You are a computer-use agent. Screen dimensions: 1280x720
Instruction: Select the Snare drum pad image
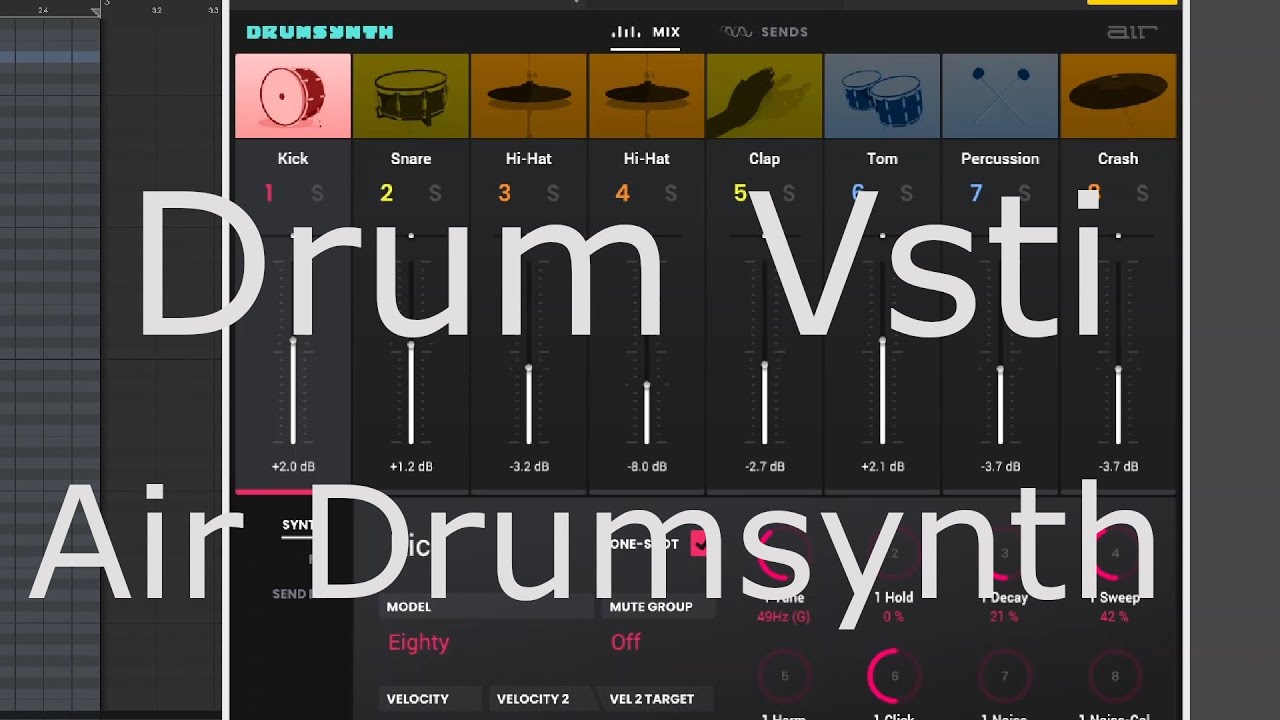411,96
